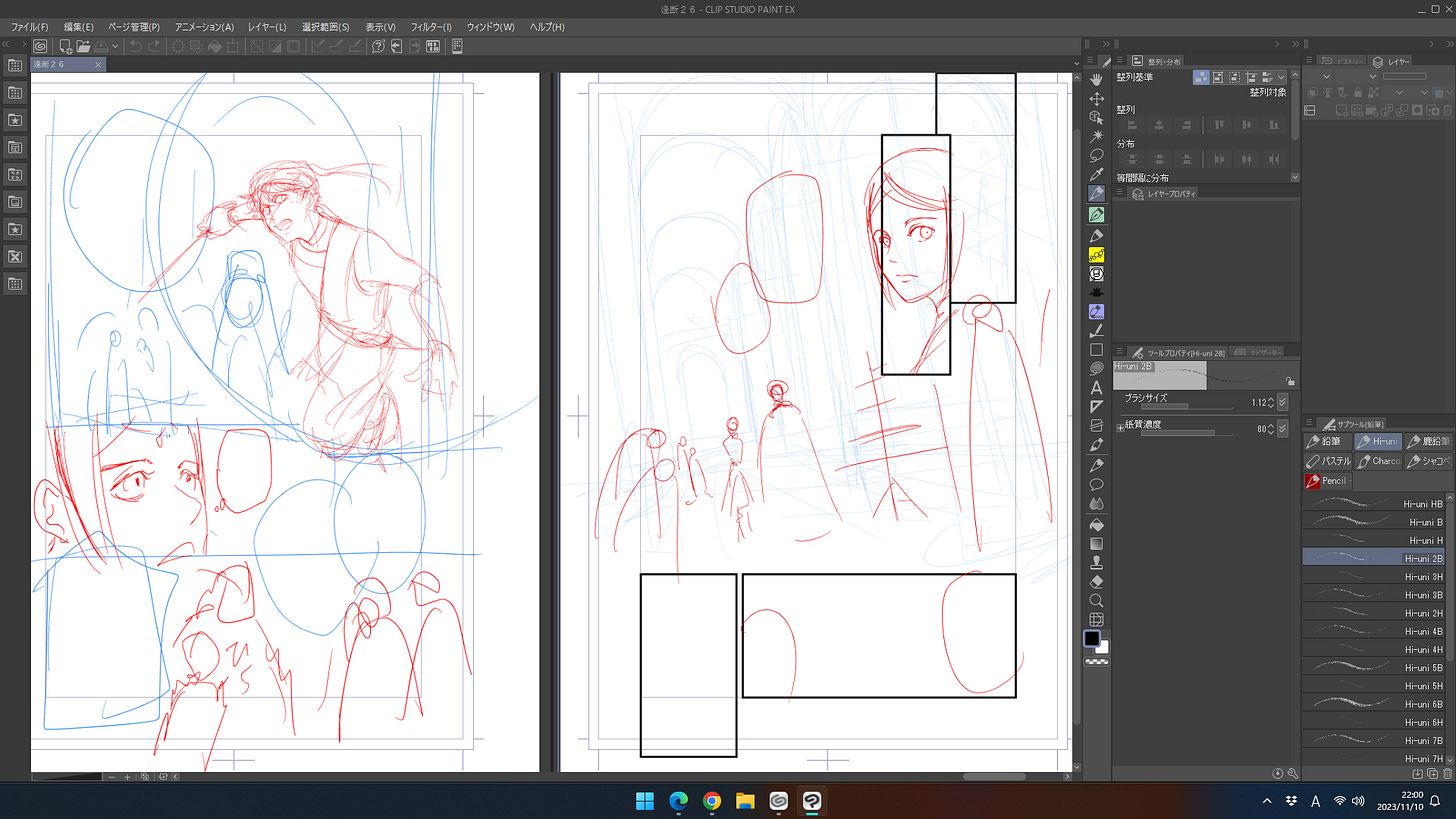Choose the Hi-uni 4B brush

coord(1375,631)
